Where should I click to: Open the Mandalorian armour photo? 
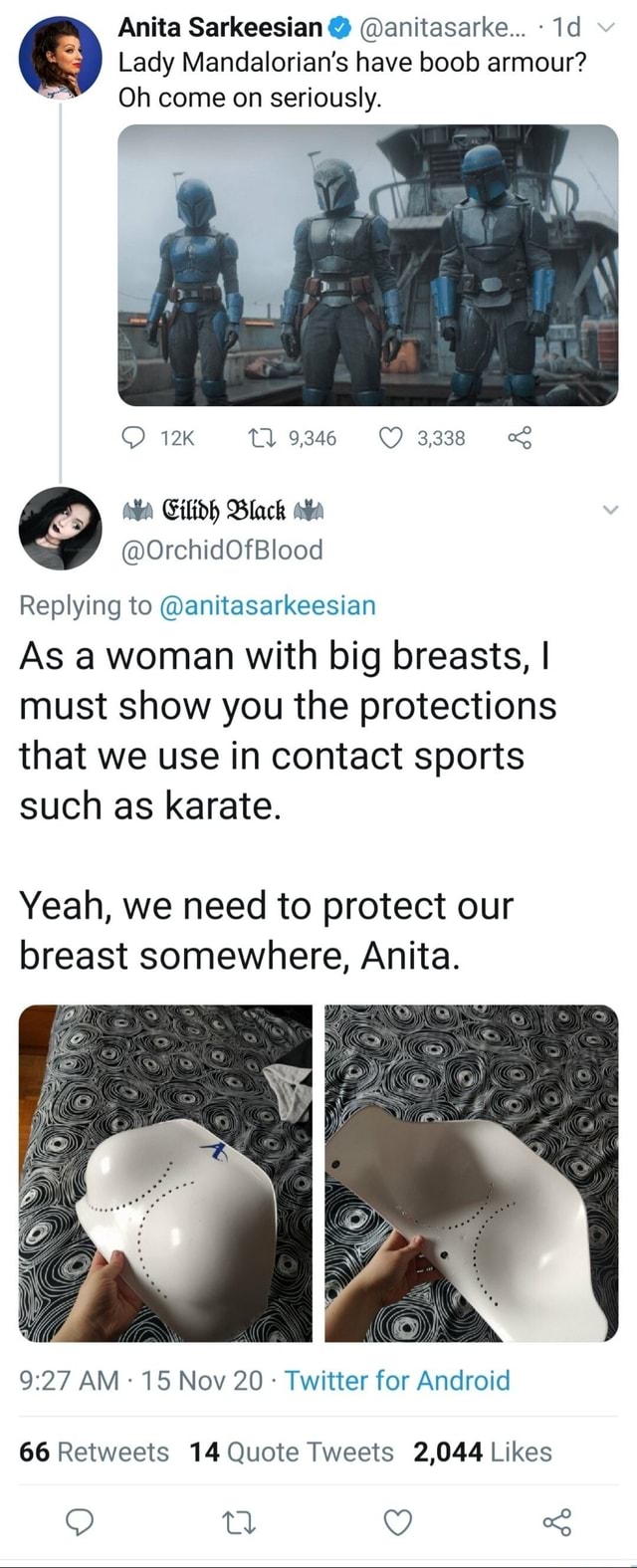click(x=368, y=265)
